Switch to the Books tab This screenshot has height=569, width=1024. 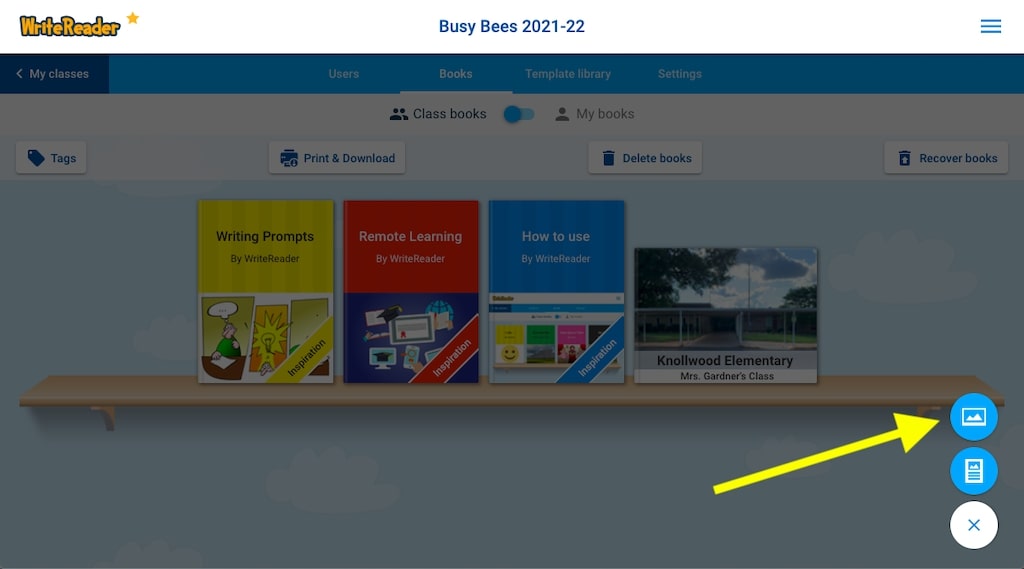pos(456,74)
